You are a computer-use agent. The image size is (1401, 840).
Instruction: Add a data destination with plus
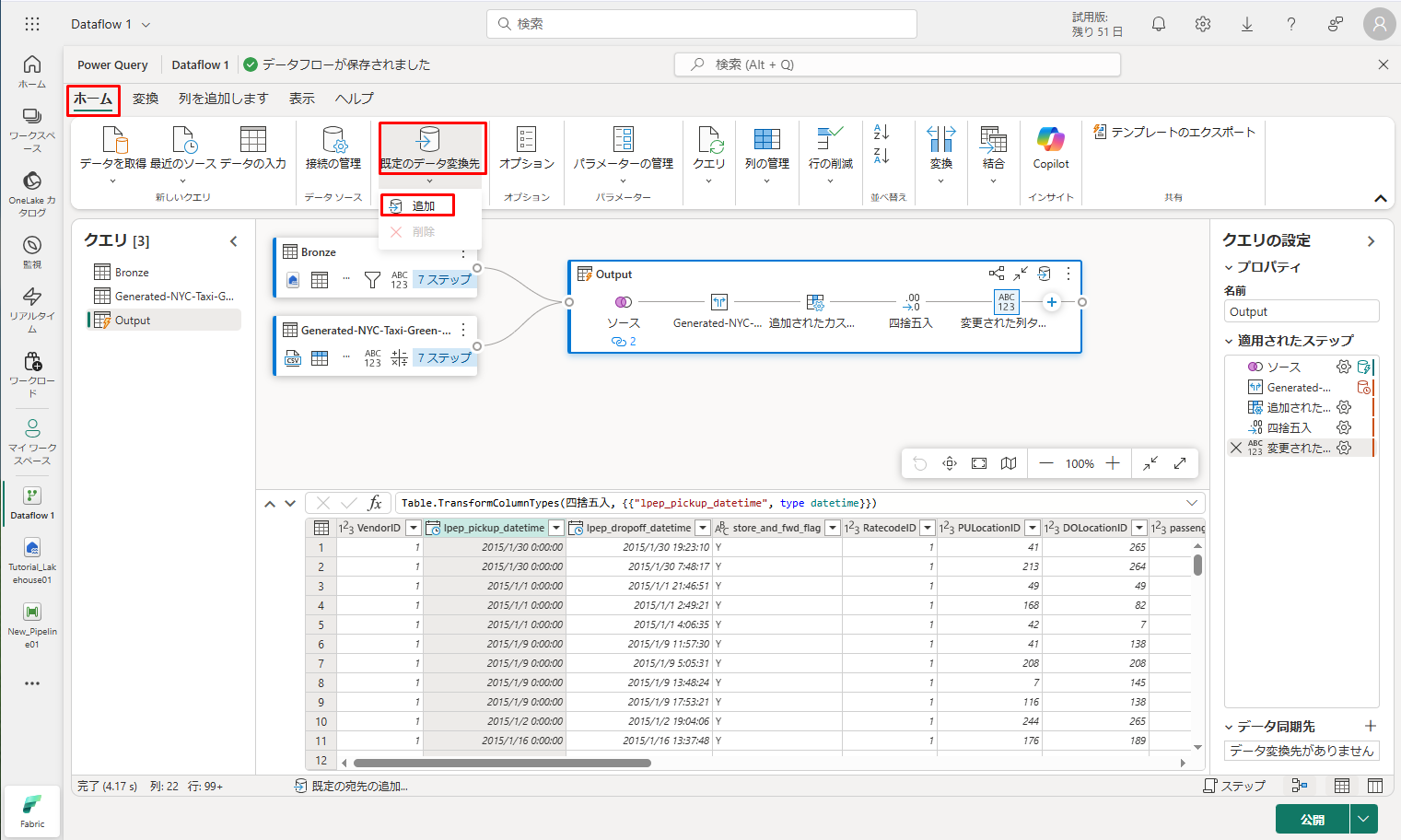(1371, 726)
